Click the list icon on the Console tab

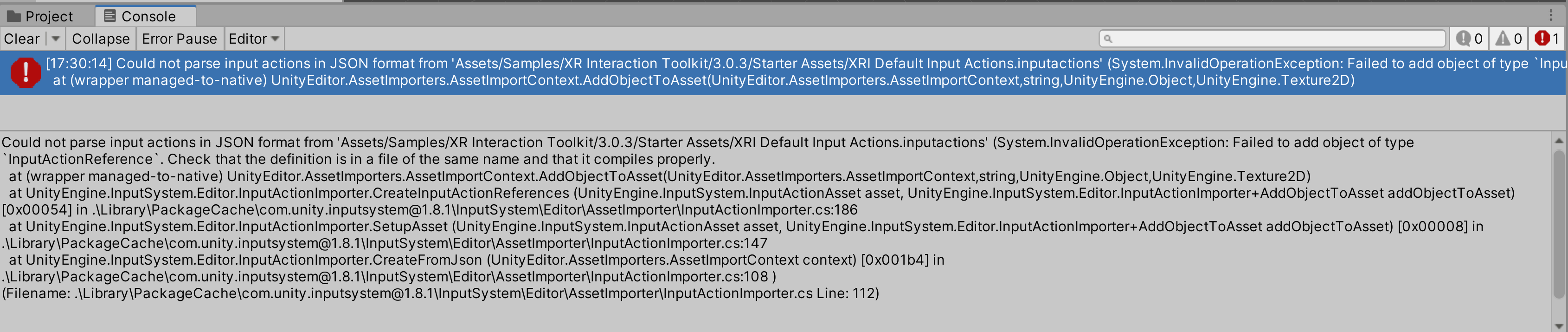tap(109, 16)
